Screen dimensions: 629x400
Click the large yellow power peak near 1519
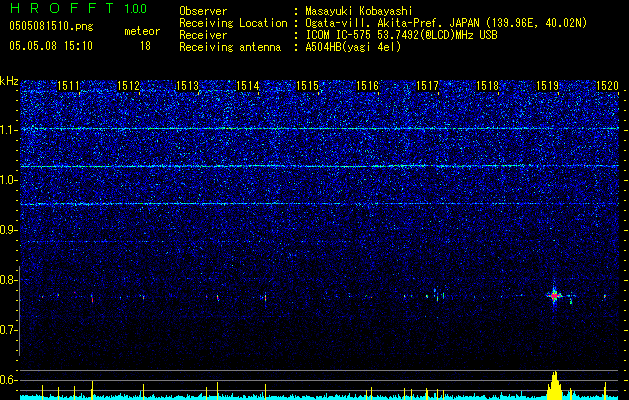click(x=555, y=385)
